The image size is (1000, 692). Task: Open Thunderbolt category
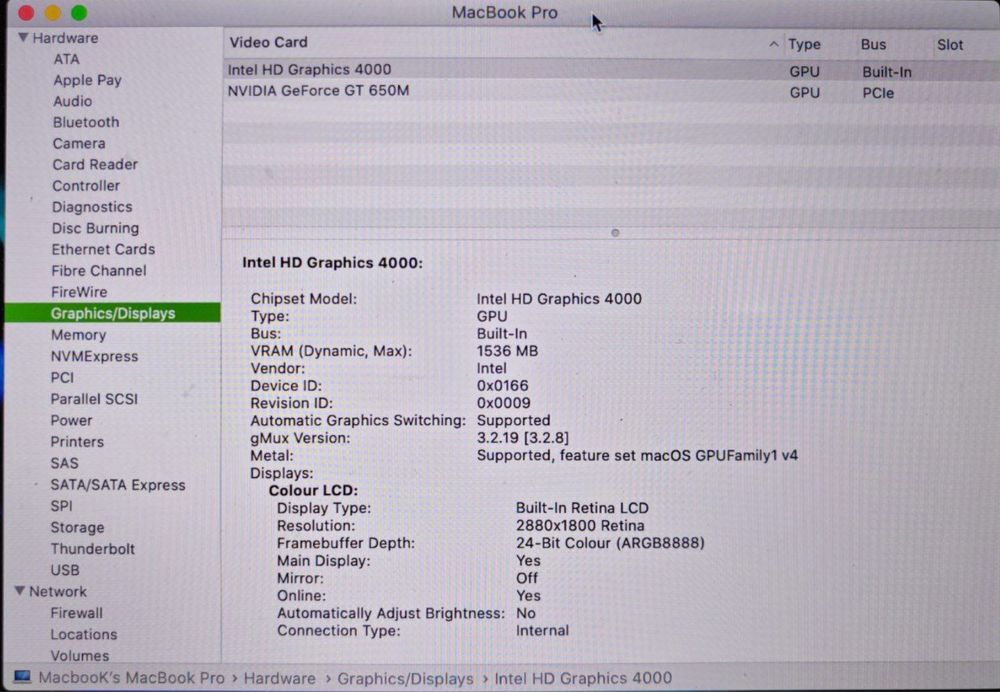[92, 549]
